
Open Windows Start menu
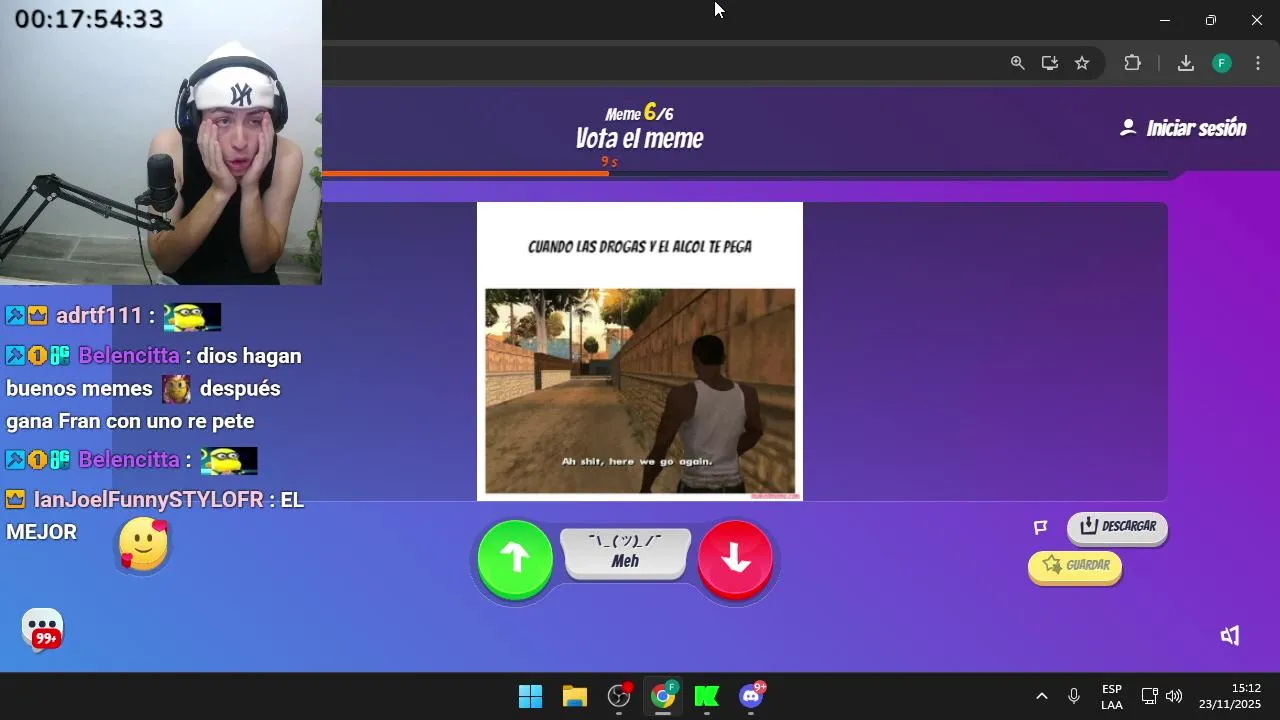[x=530, y=696]
